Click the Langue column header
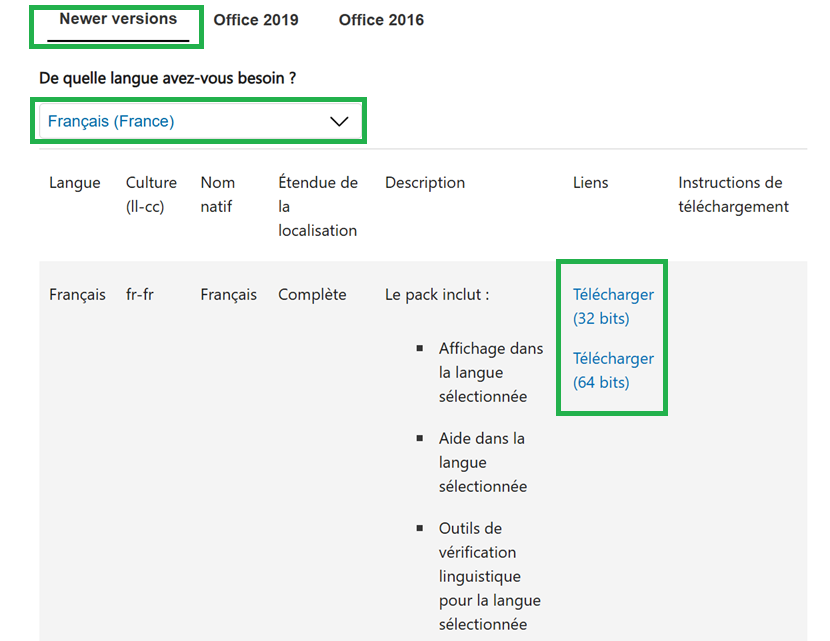 (75, 183)
